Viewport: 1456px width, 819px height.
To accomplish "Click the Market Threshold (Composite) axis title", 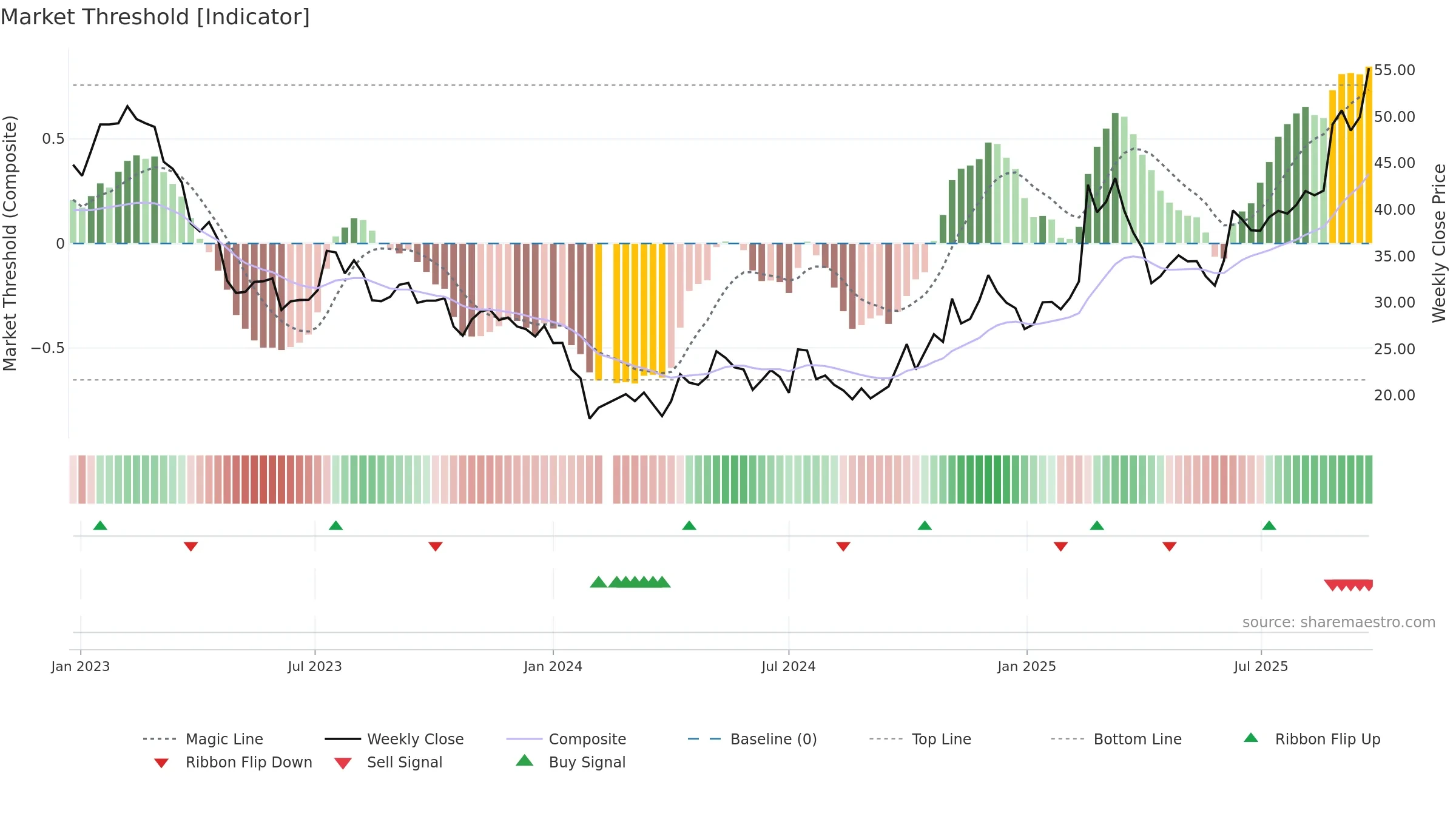I will click(10, 243).
